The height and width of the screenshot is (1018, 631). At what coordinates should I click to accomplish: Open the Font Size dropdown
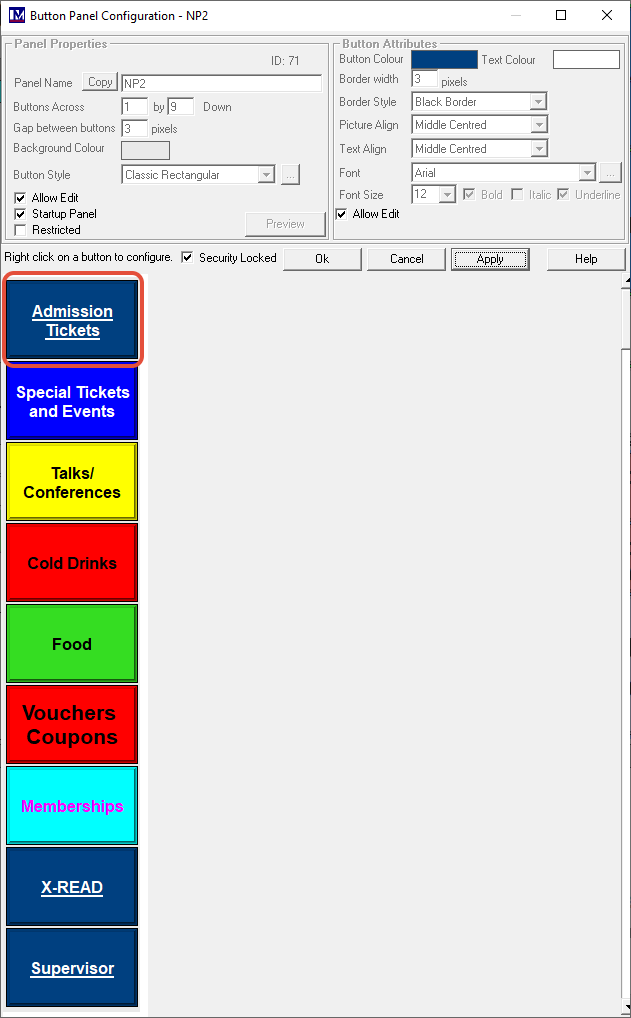pyautogui.click(x=448, y=194)
